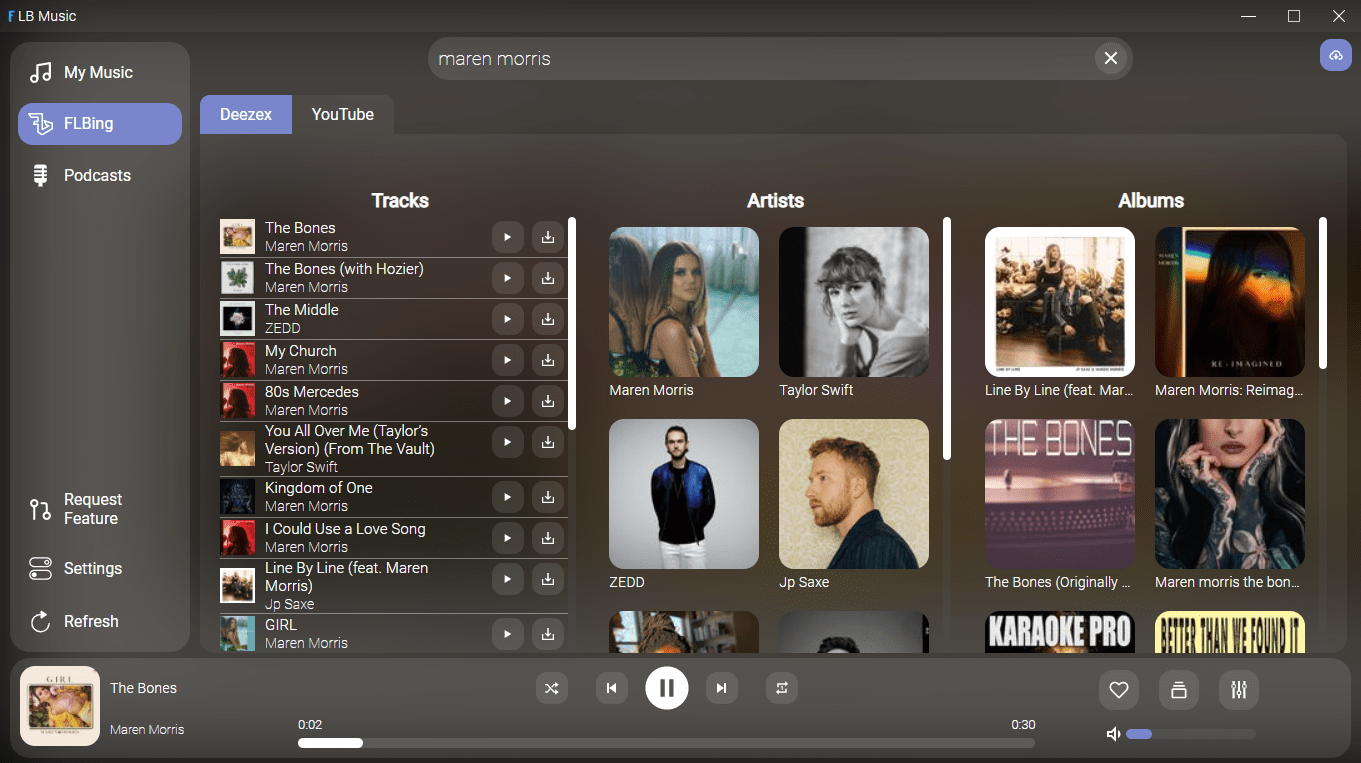Viewport: 1361px width, 763px height.
Task: Download "GIRL" by Maren Morris
Action: (547, 633)
